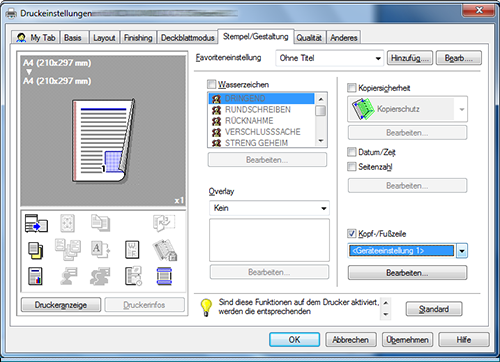Click the user icon on My Tab
500x362 pixels.
21,38
